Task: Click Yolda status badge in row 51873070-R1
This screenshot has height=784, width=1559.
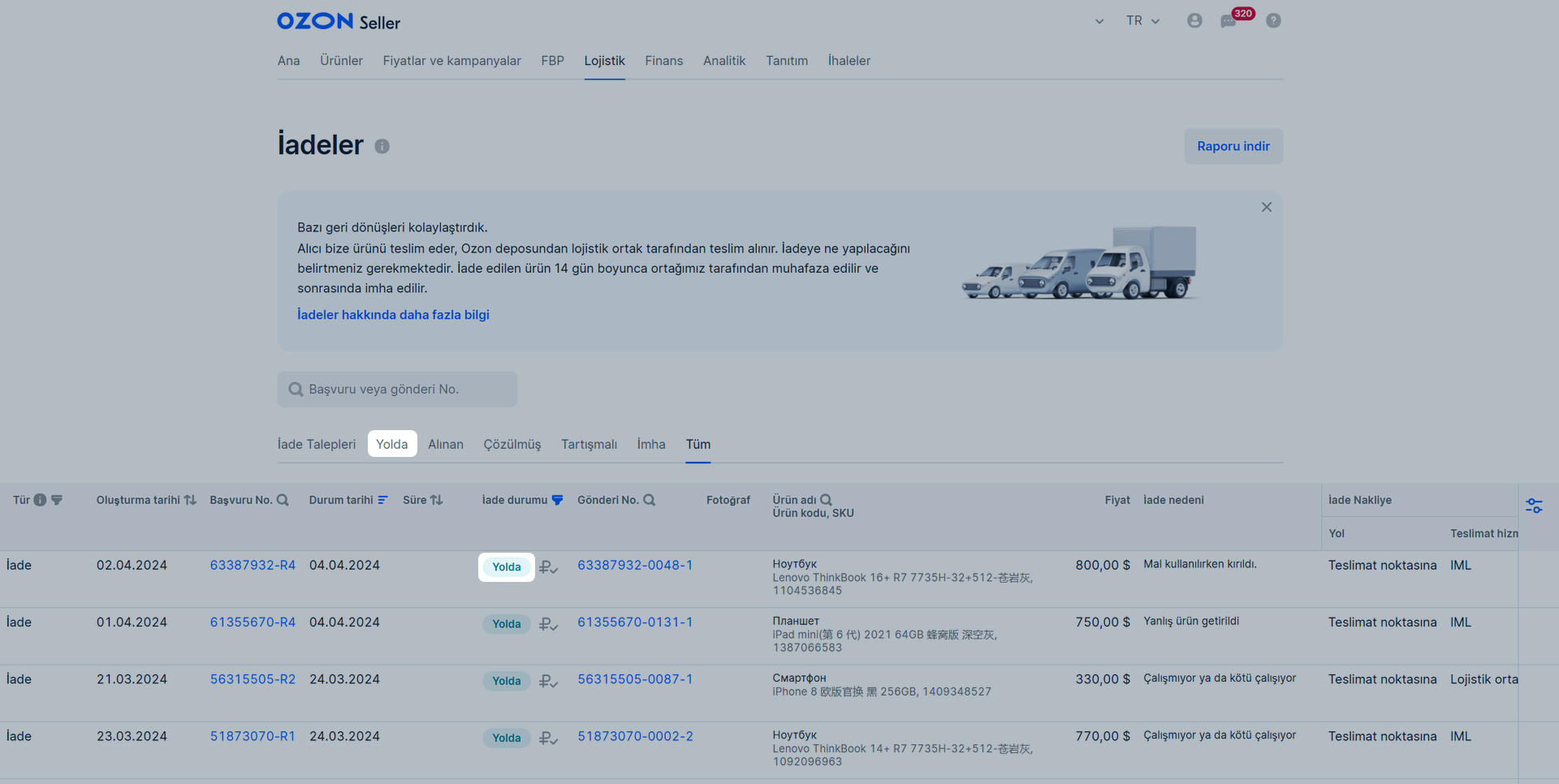Action: [x=507, y=738]
